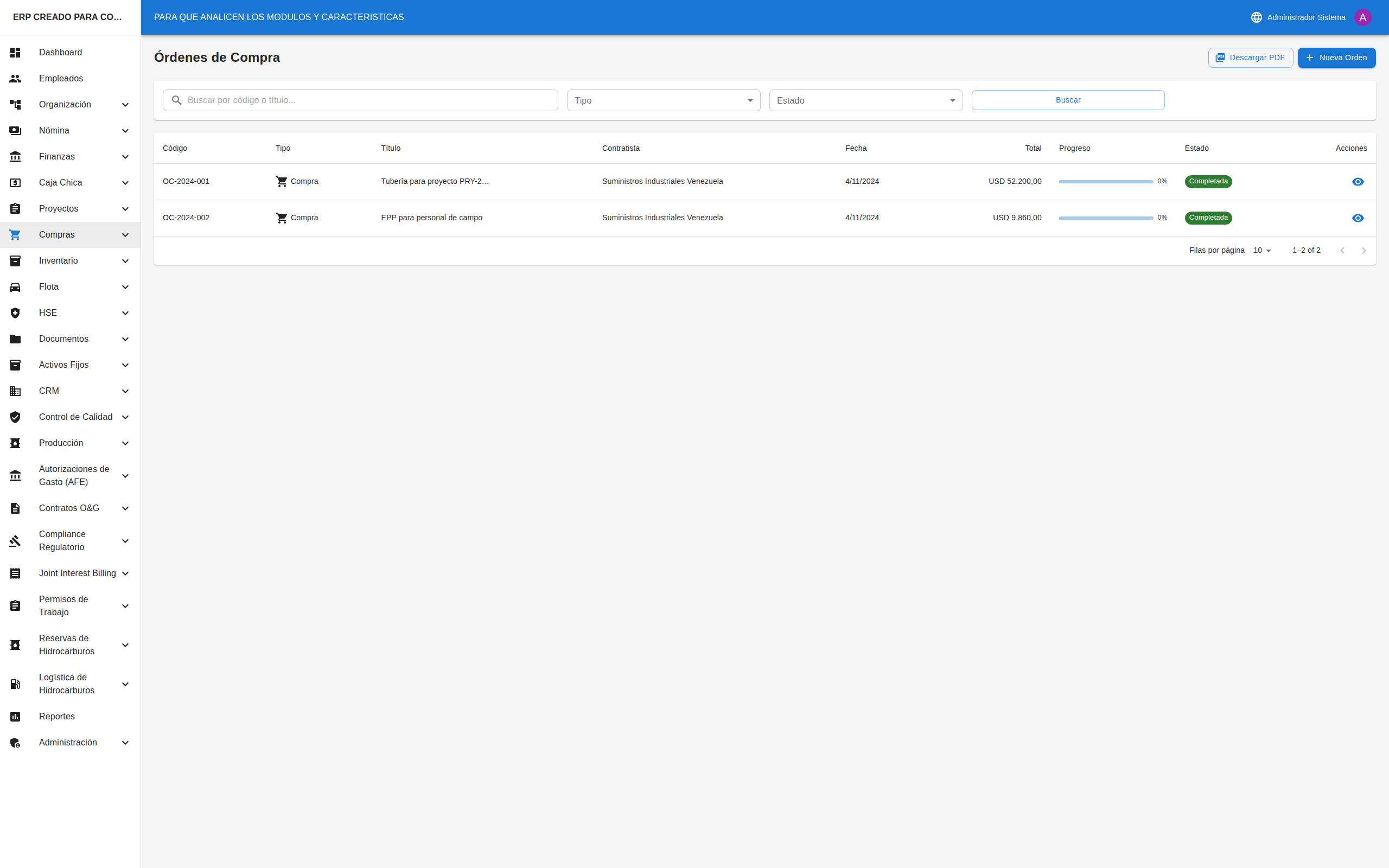Image resolution: width=1389 pixels, height=868 pixels.
Task: Click the Dashboard sidebar icon
Action: 16,52
